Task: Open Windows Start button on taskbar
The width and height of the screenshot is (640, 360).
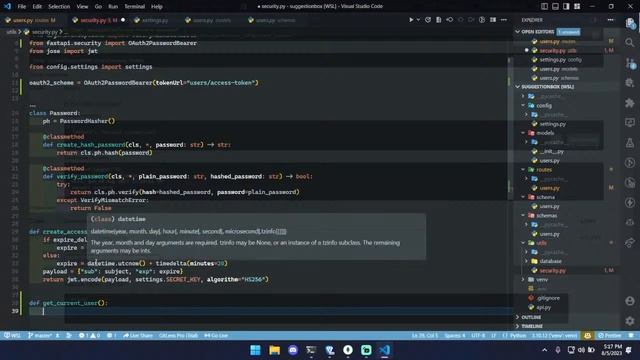Action: click(x=256, y=350)
